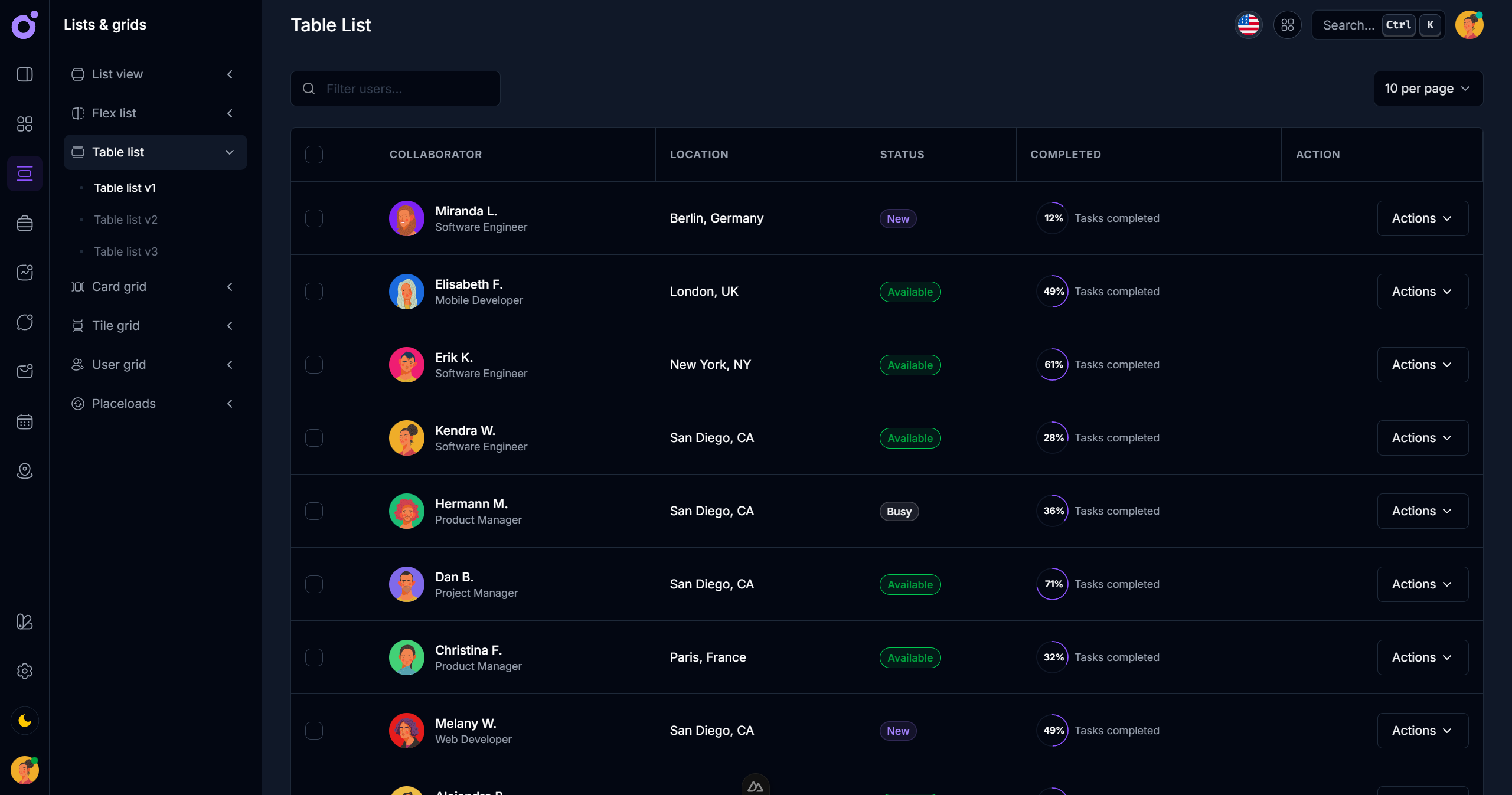Click the sidebar panel layout icon

tap(25, 74)
